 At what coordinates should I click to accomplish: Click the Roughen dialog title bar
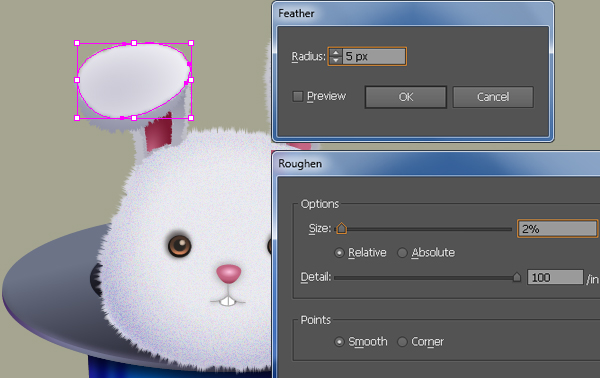coord(436,164)
